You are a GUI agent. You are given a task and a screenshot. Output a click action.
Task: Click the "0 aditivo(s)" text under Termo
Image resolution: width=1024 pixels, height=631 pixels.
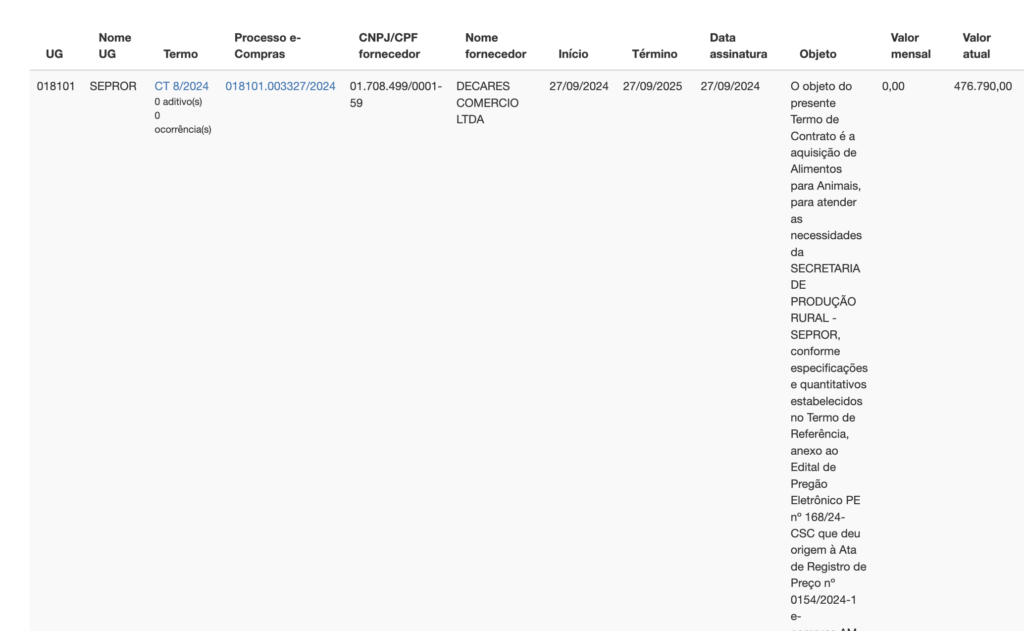[x=179, y=102]
